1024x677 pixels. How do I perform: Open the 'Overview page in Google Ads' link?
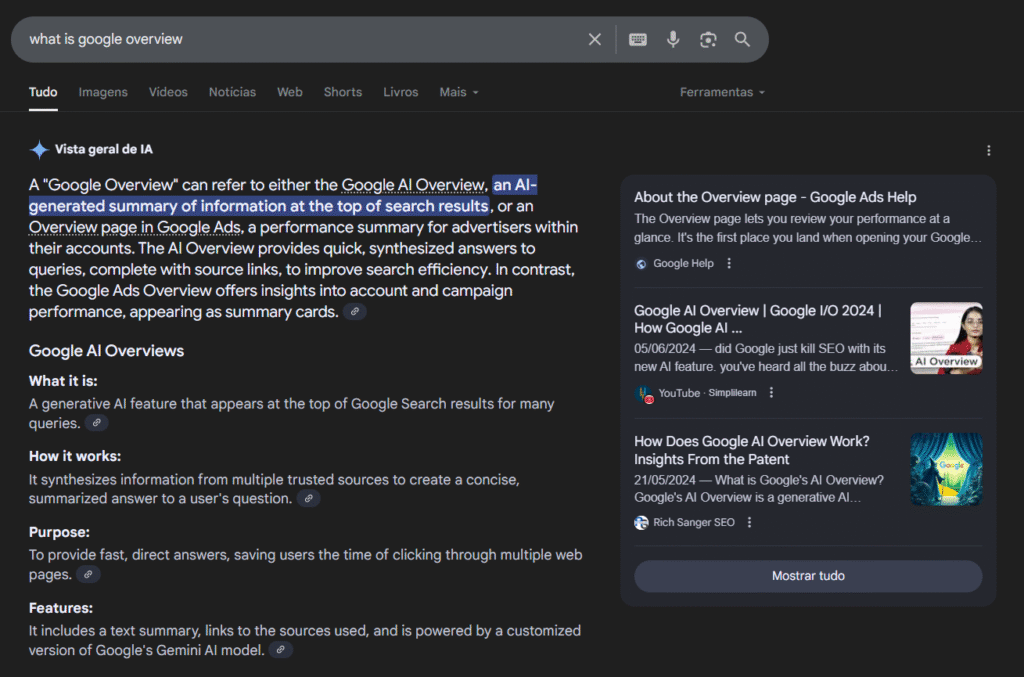tap(135, 227)
